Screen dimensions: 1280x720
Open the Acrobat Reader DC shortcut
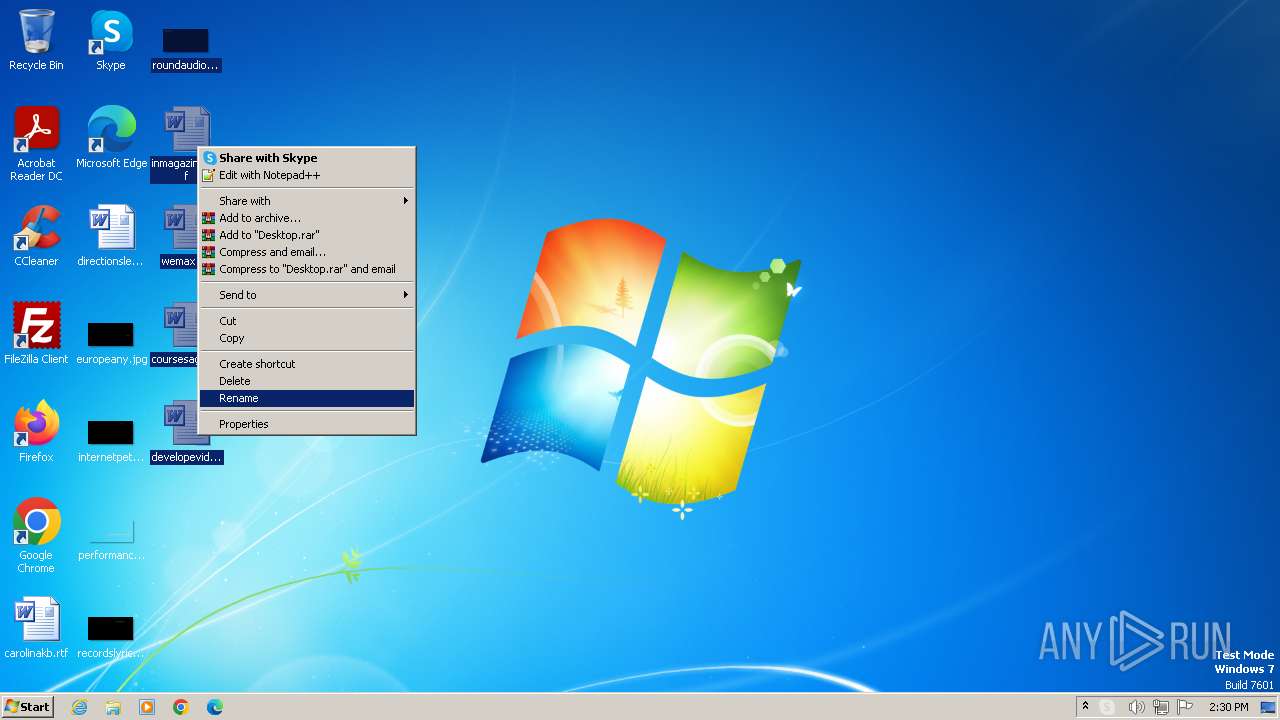(36, 144)
